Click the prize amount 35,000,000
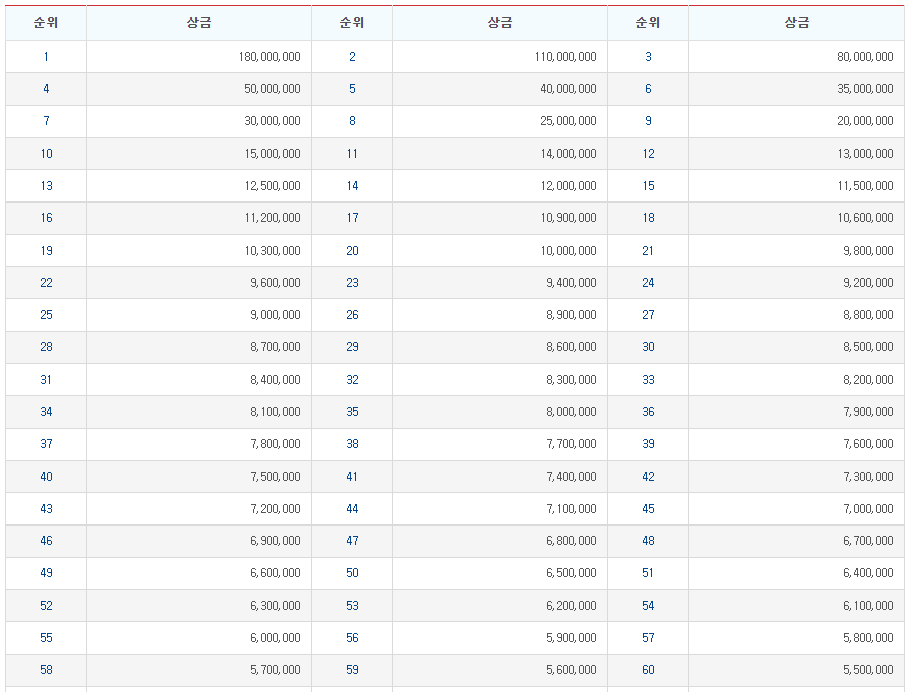Viewport: 910px width, 692px height. (x=865, y=89)
